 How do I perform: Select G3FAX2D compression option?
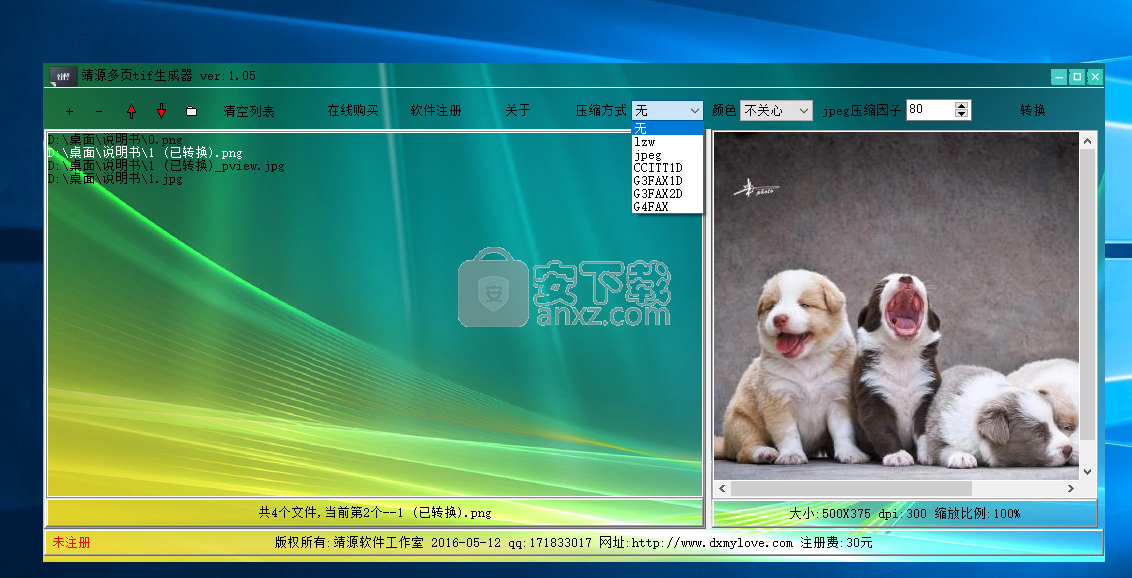click(x=667, y=193)
